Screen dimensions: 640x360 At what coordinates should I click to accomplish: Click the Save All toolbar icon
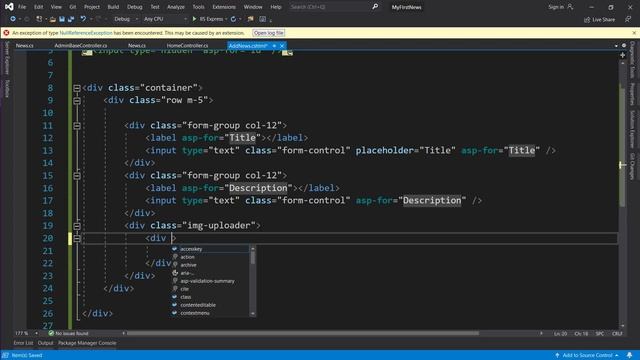[71, 19]
